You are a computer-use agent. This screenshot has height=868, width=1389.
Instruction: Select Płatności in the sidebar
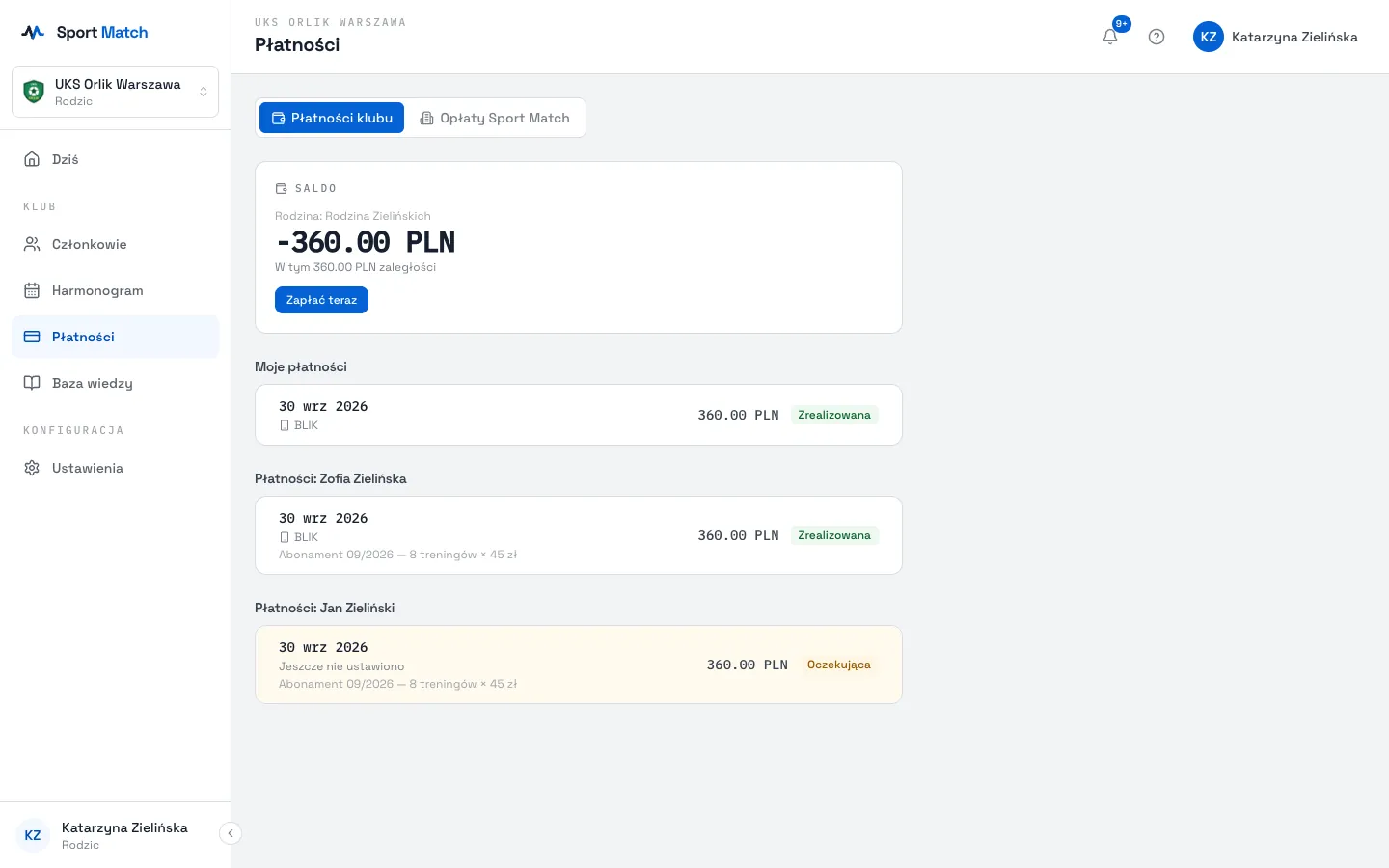115,337
